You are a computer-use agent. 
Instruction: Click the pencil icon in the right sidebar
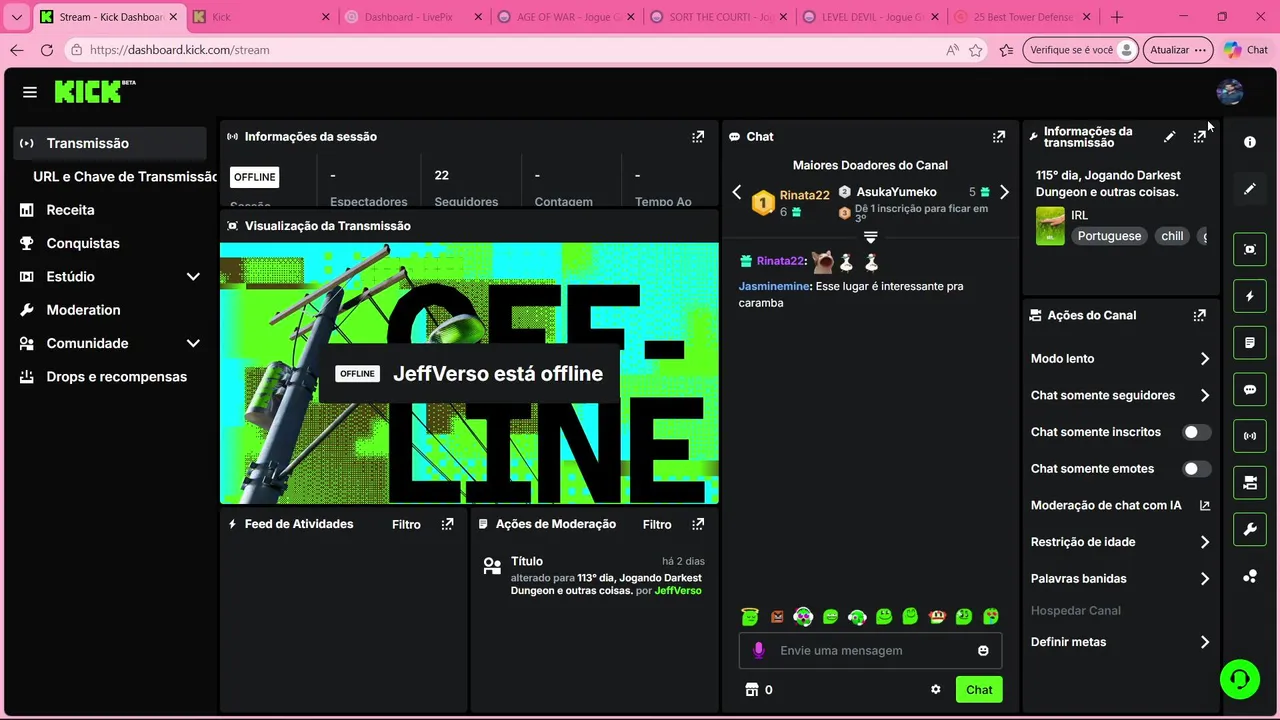coord(1250,188)
